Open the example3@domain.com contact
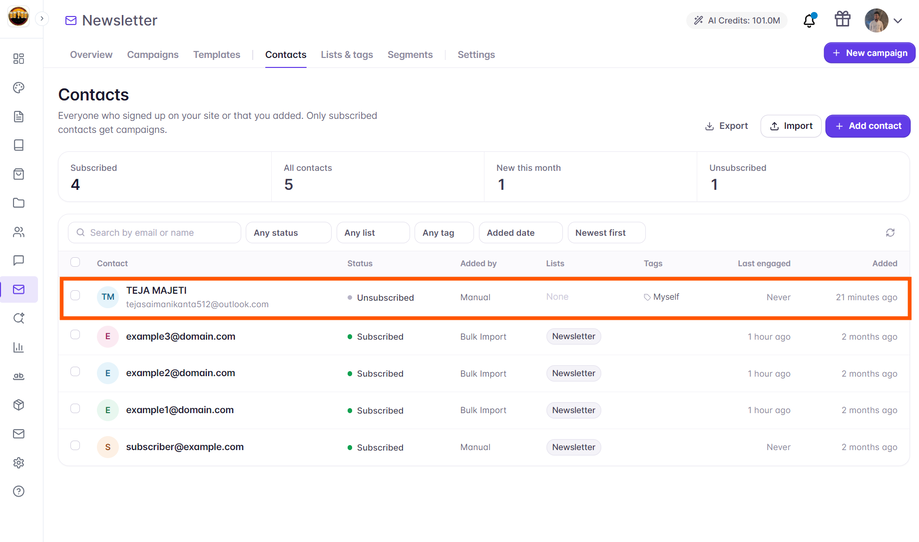Image resolution: width=919 pixels, height=542 pixels. [181, 336]
